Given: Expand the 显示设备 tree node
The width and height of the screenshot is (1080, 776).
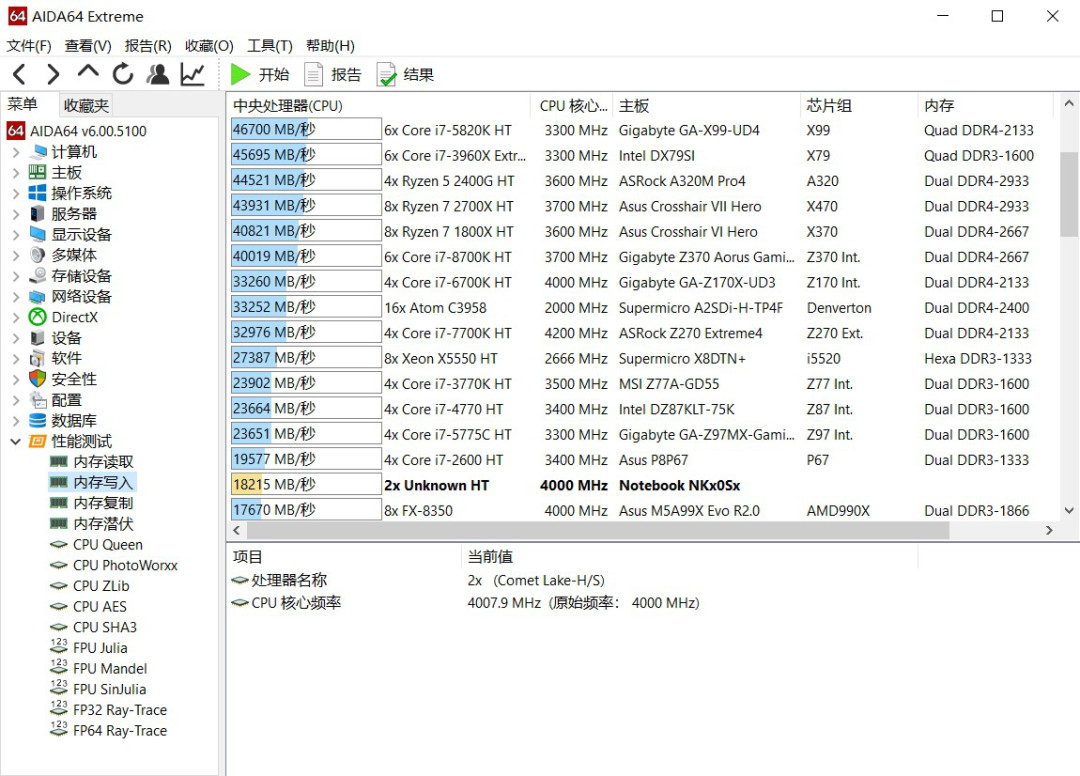Looking at the screenshot, I should pos(16,235).
